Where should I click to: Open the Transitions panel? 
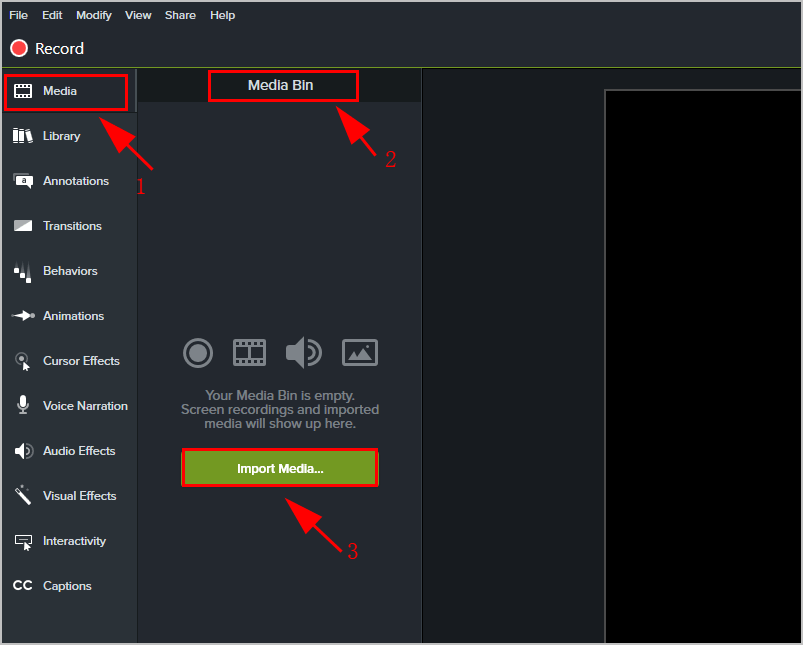pos(72,226)
